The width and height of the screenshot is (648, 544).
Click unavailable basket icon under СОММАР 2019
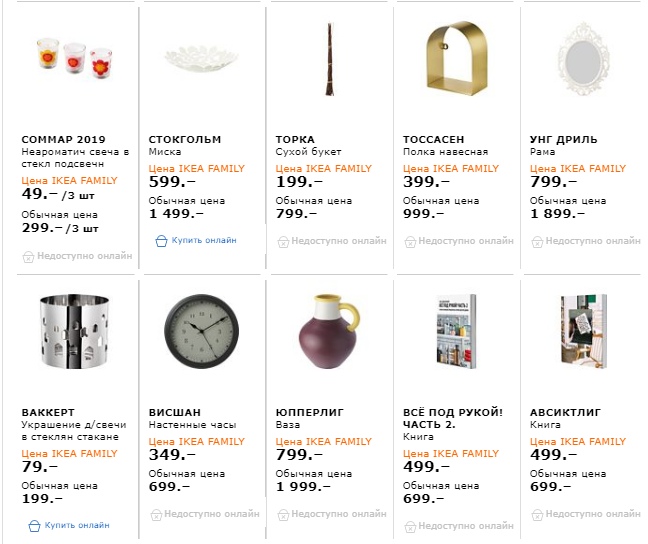click(26, 256)
